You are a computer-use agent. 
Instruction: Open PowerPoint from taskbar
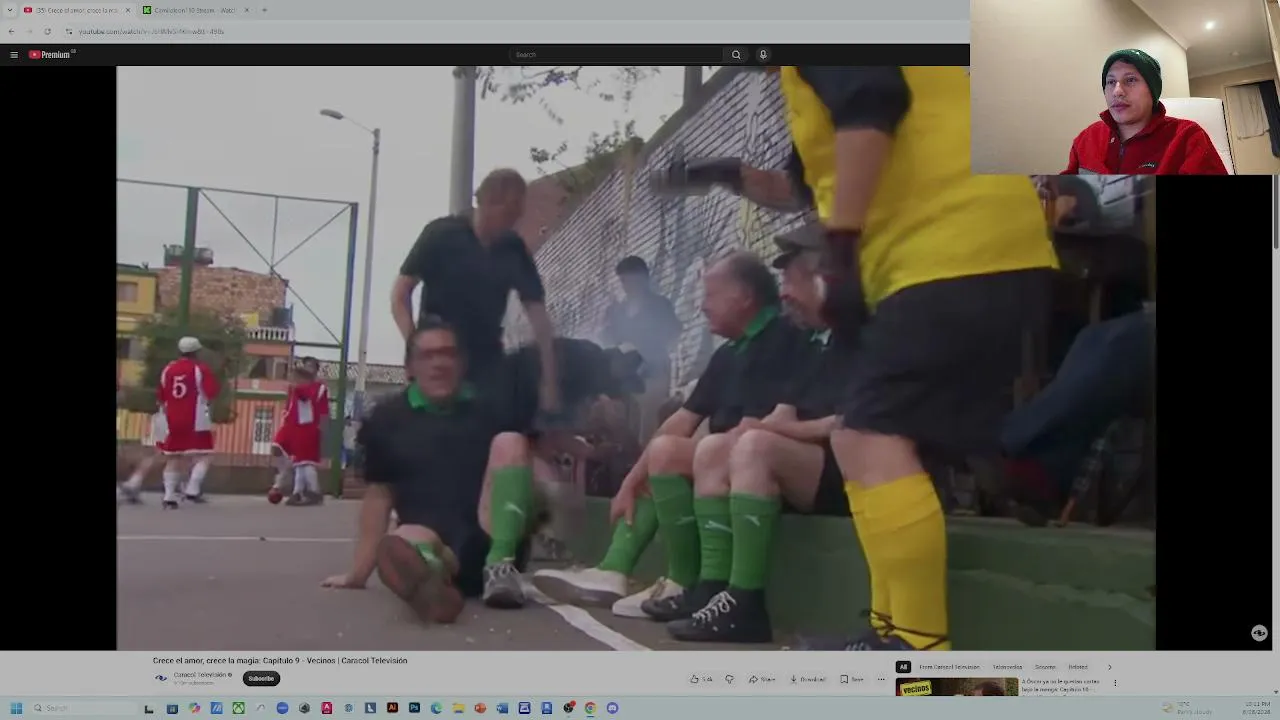(x=480, y=708)
